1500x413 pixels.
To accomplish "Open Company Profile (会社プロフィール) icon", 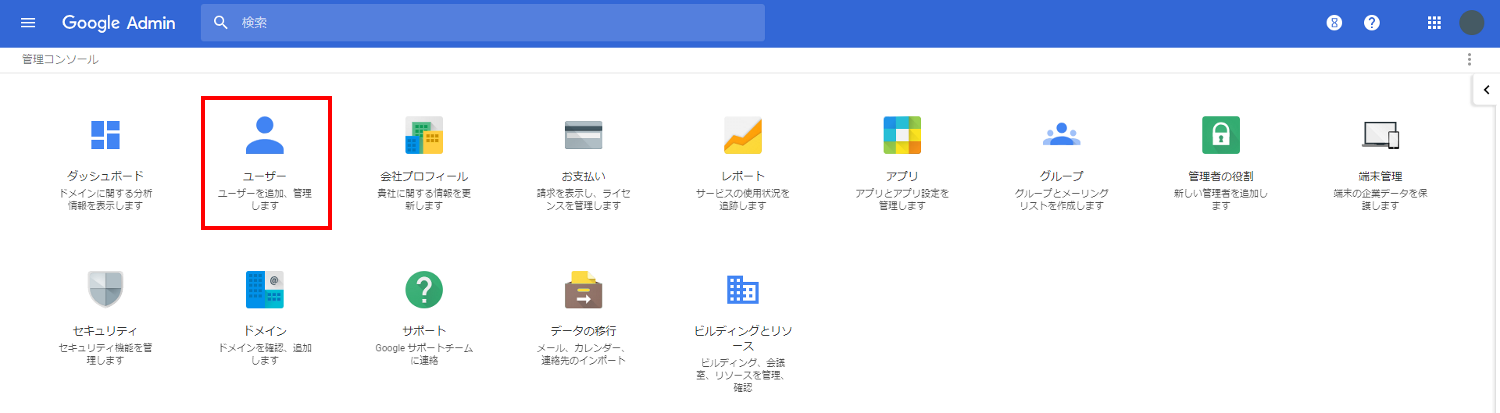I will coord(424,135).
